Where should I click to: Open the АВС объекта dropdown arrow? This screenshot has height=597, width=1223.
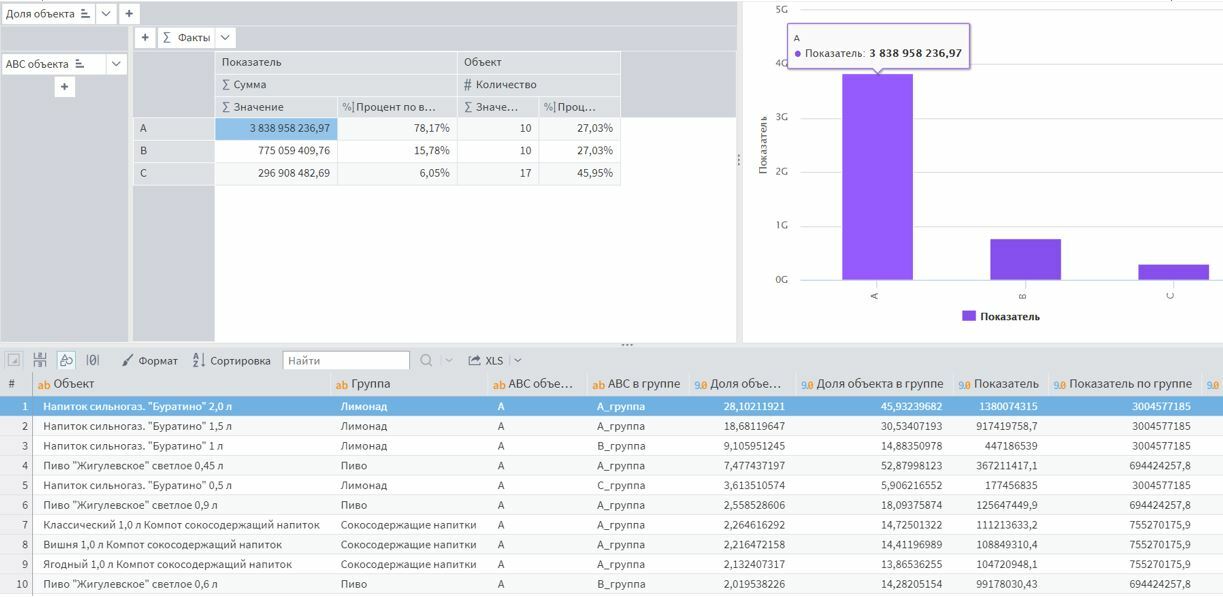point(116,64)
